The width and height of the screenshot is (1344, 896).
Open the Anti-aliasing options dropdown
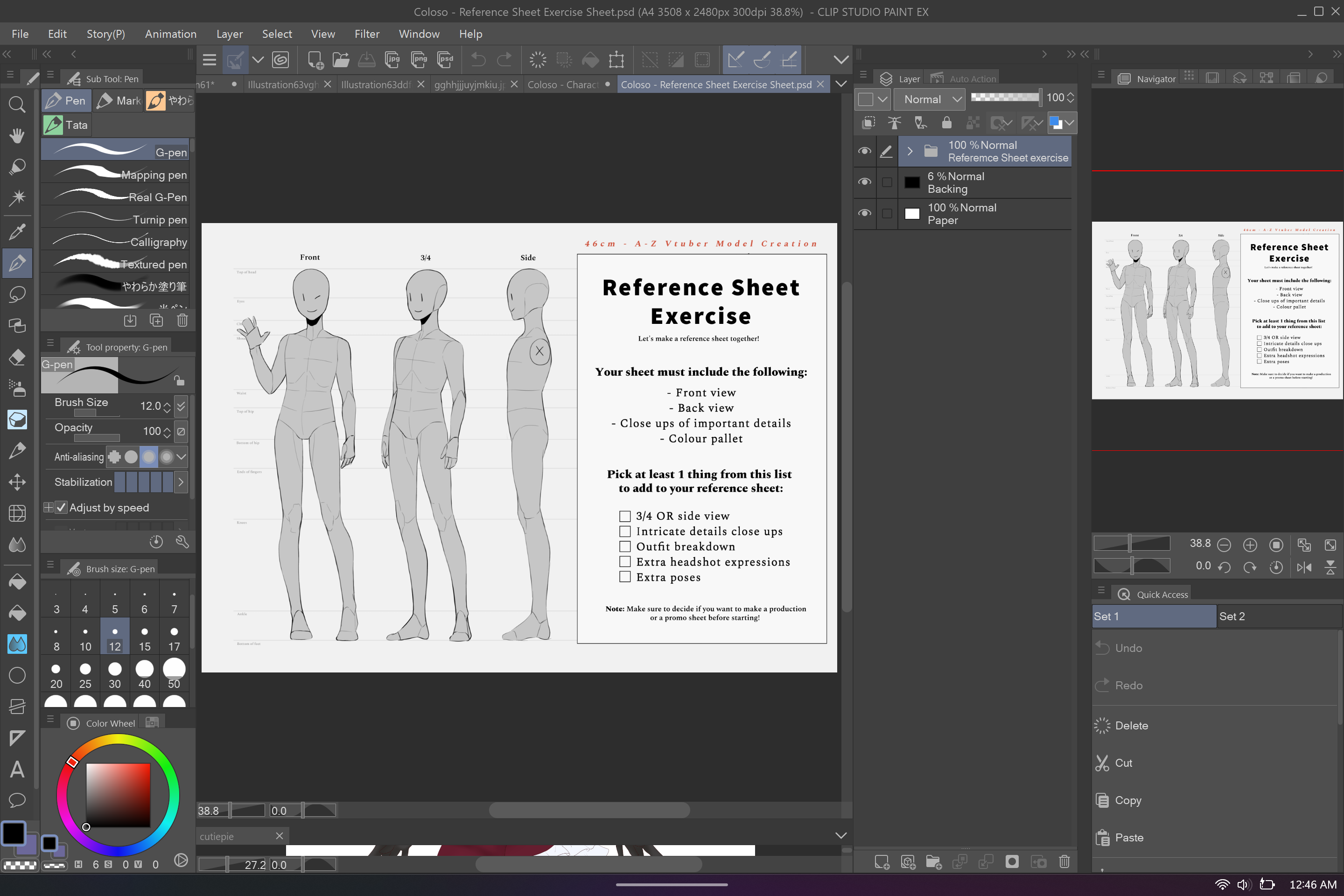pos(181,456)
